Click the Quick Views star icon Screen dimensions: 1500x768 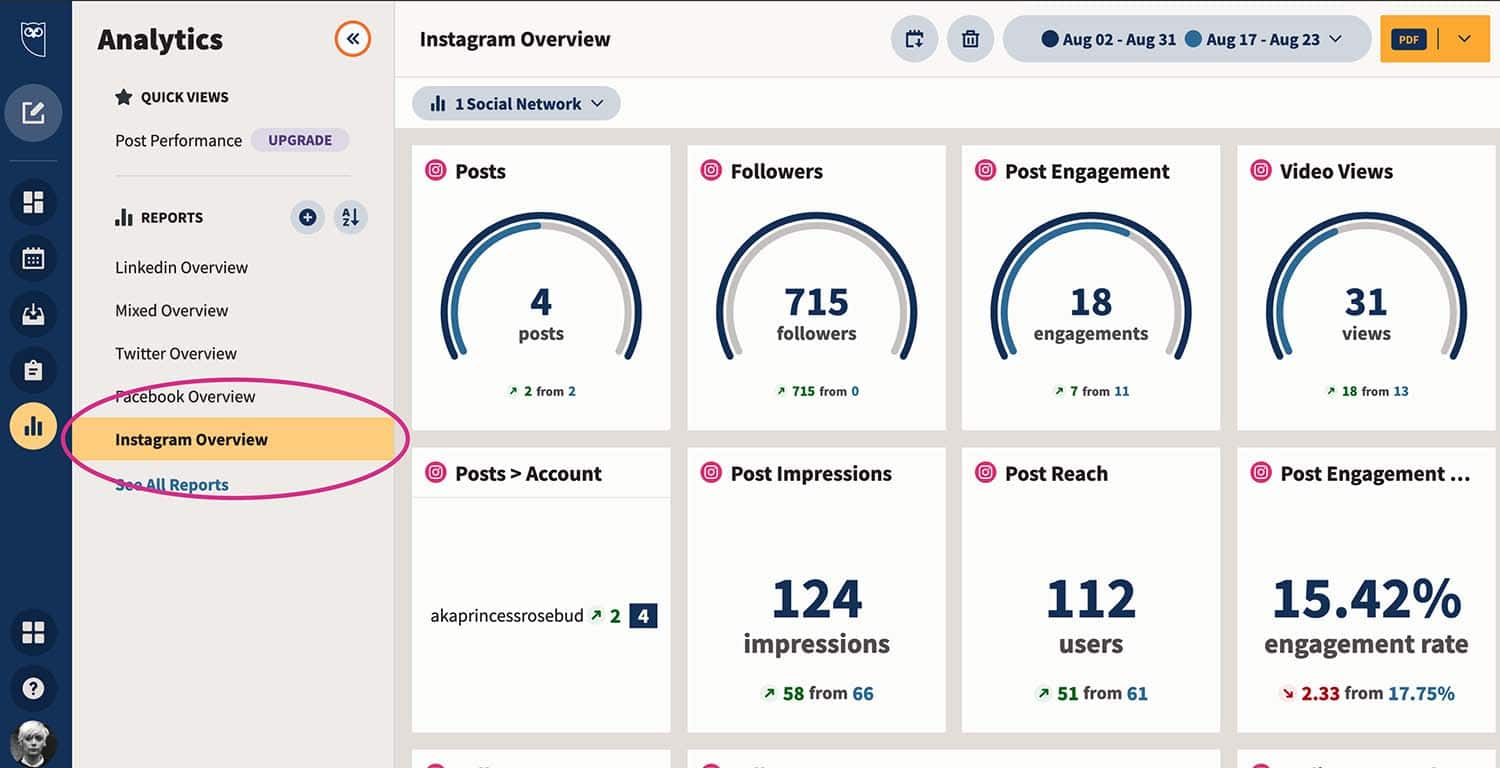(124, 97)
